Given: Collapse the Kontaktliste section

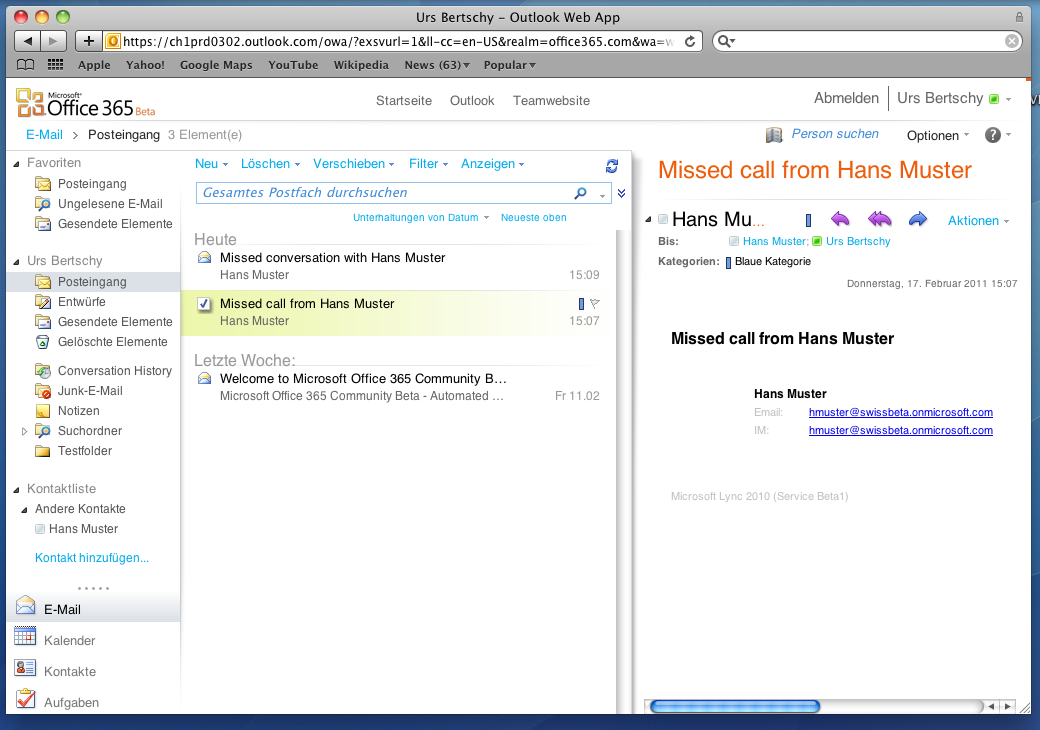Looking at the screenshot, I should tap(17, 489).
